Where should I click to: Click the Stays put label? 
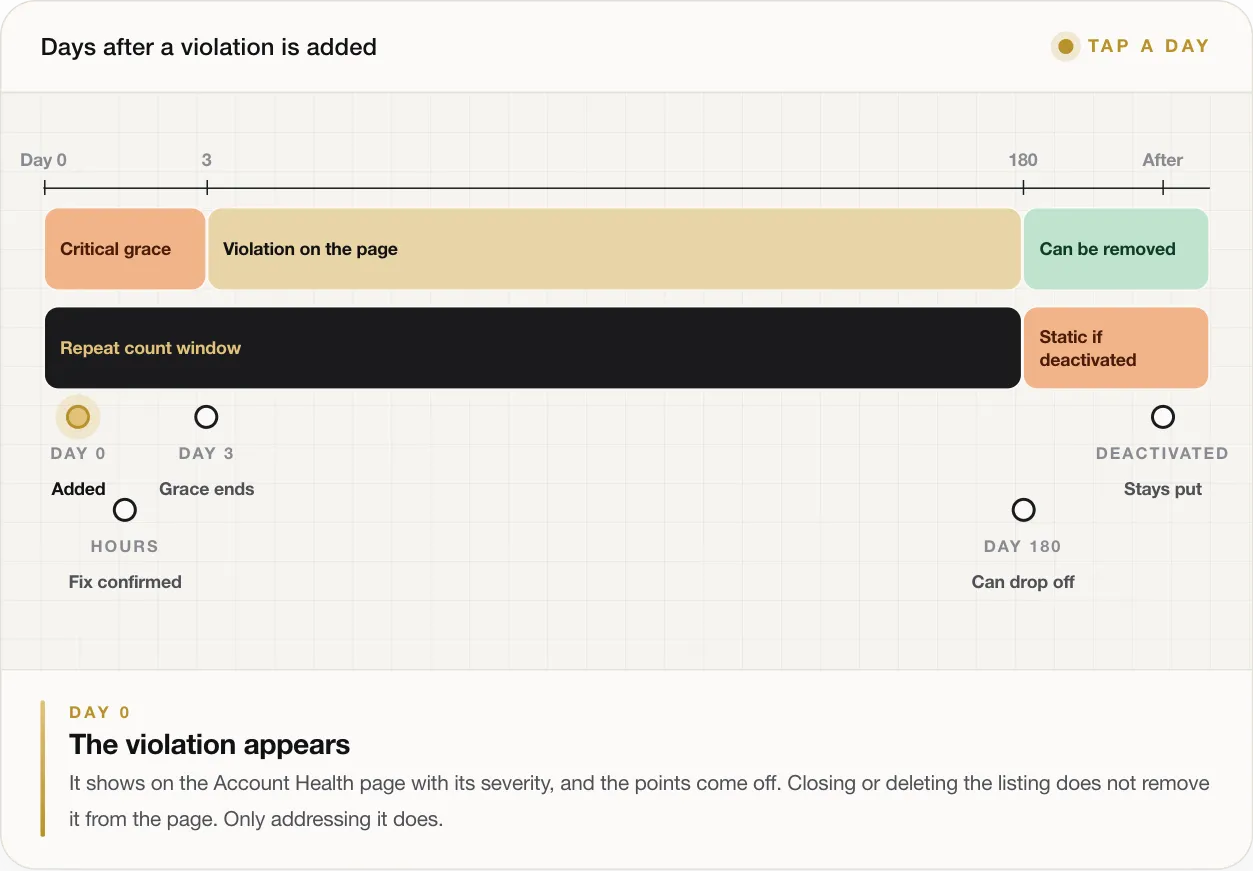1163,489
